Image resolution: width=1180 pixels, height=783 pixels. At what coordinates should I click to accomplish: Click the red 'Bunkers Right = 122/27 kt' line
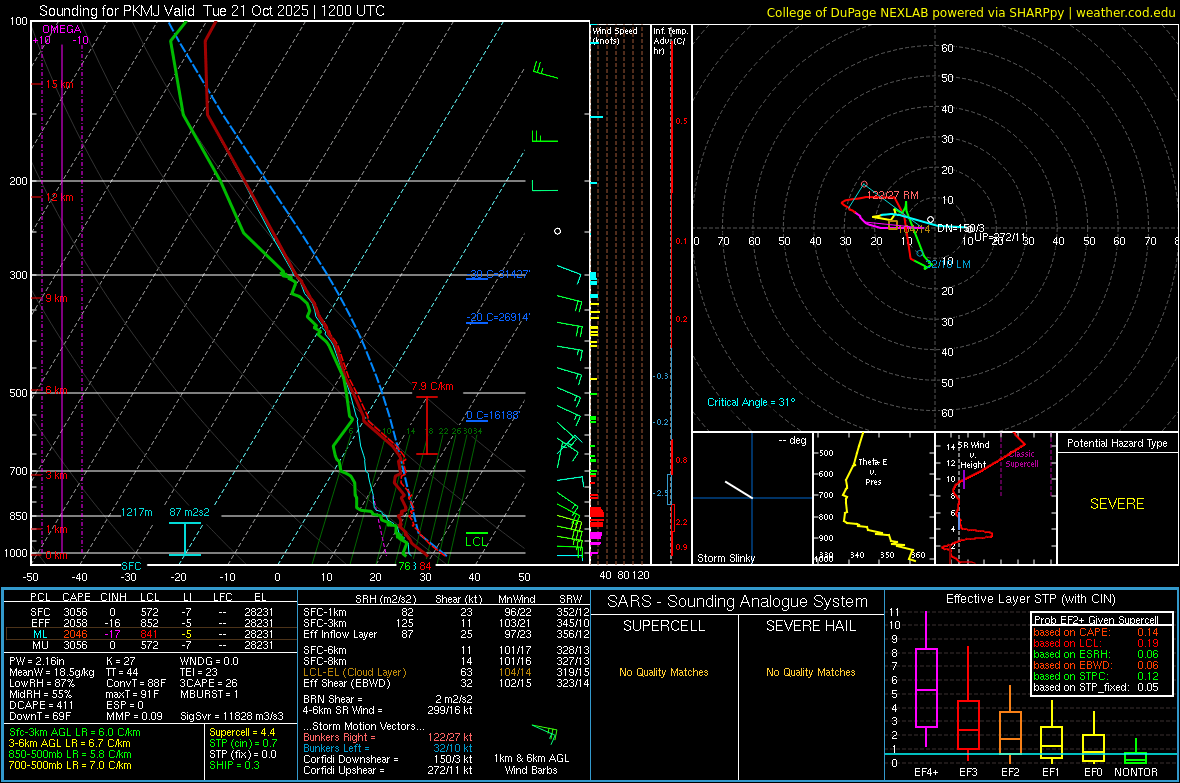click(388, 737)
